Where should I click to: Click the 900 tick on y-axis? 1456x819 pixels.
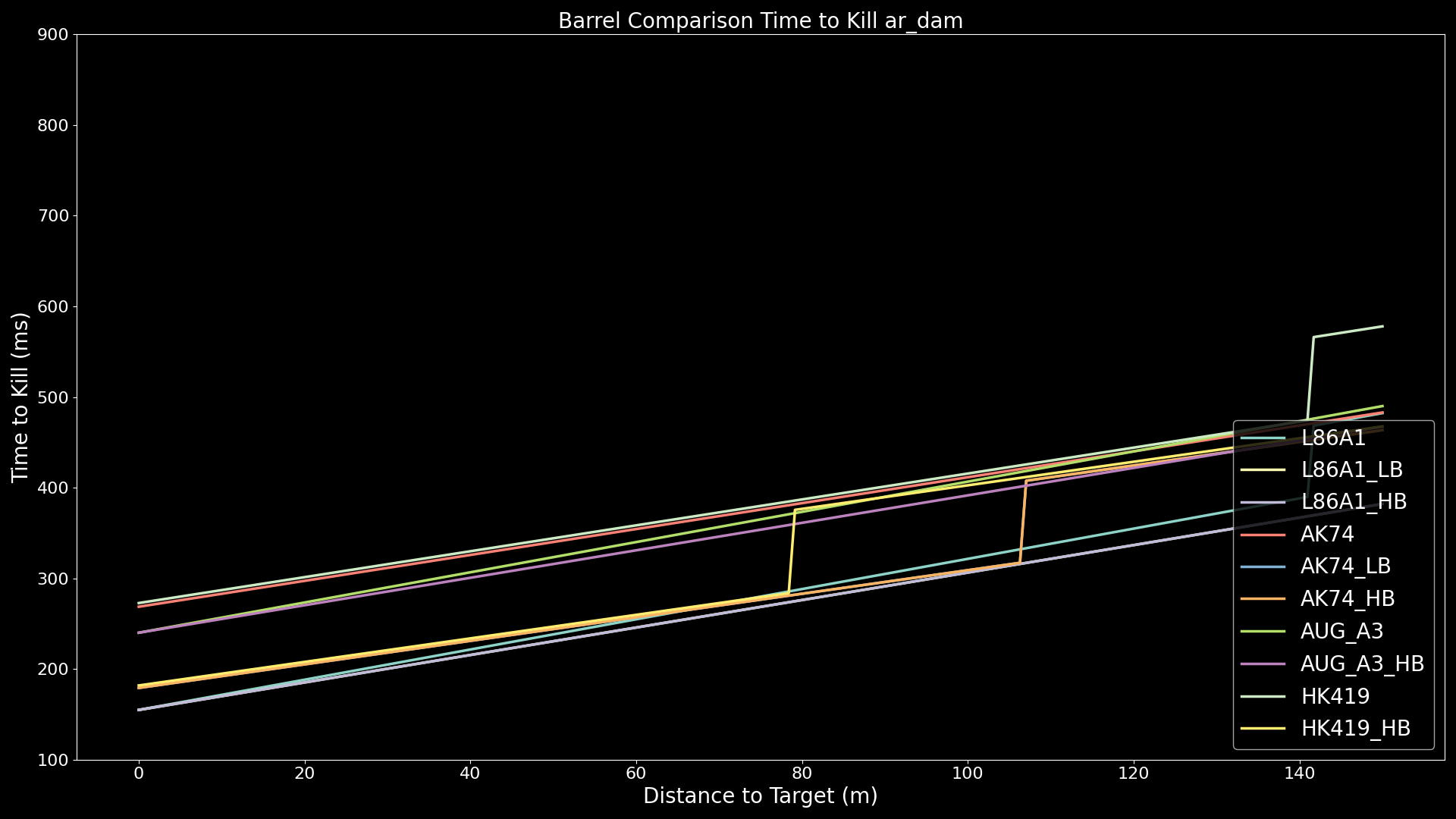coord(52,35)
